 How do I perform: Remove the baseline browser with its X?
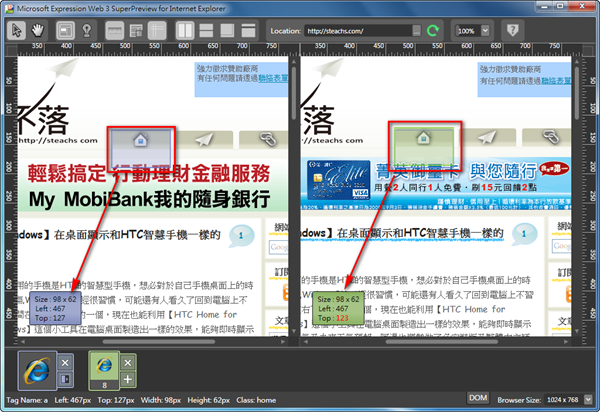click(65, 363)
